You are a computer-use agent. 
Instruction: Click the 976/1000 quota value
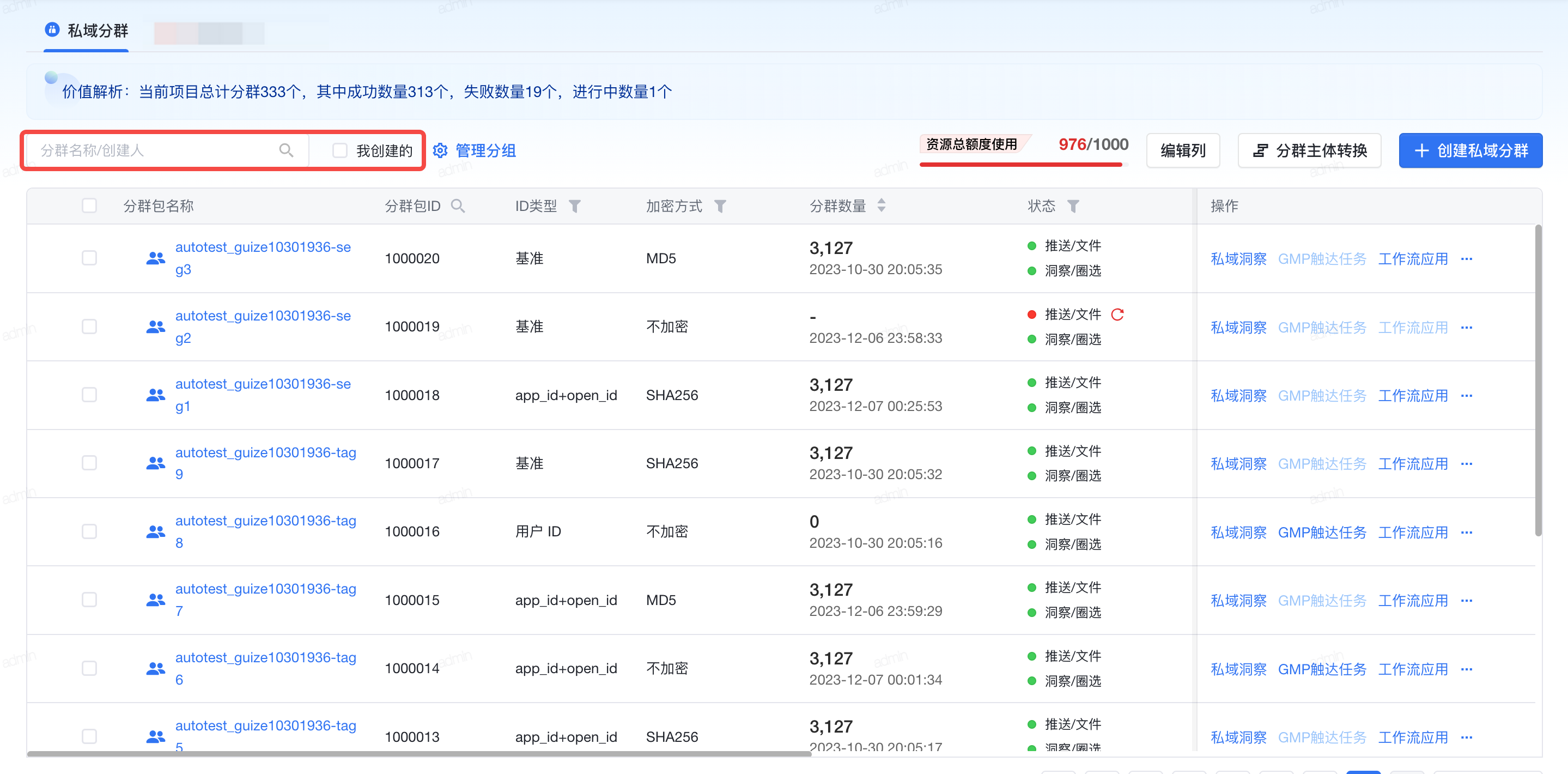click(x=1093, y=144)
